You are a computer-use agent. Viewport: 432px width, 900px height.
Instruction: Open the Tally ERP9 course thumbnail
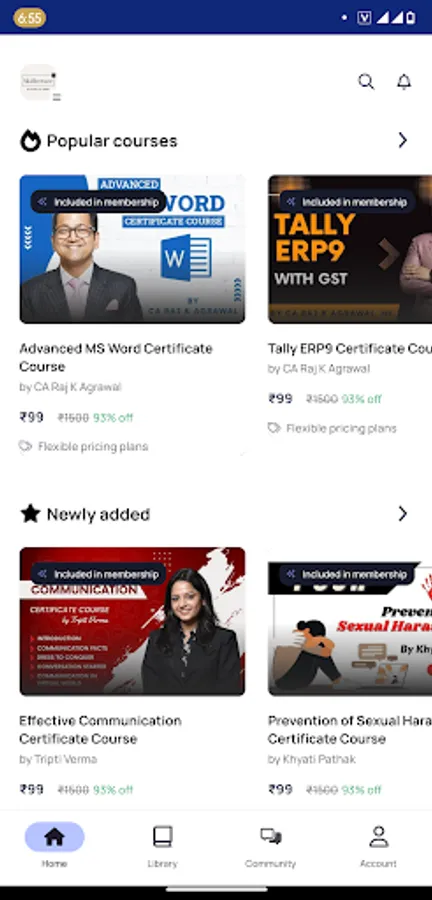pyautogui.click(x=350, y=249)
